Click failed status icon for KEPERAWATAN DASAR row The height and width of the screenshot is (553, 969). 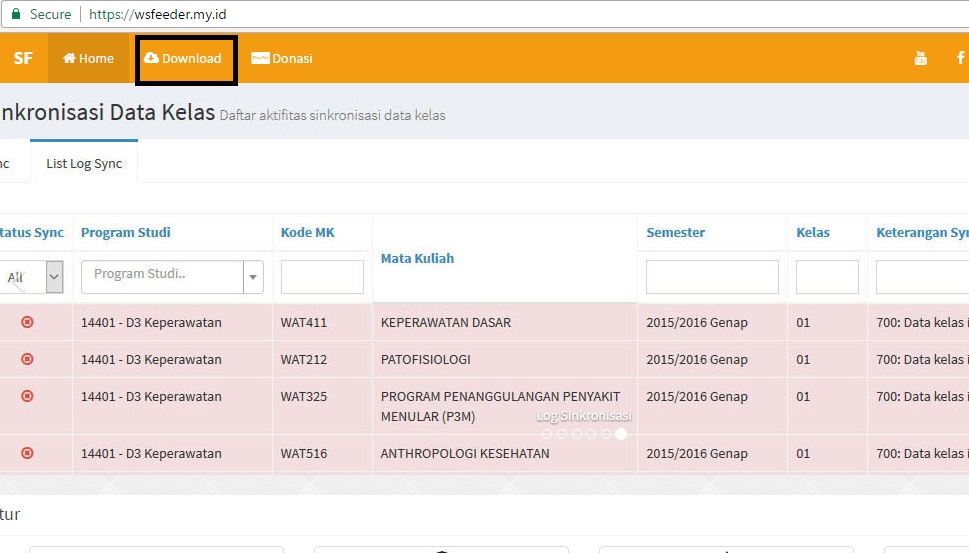[x=27, y=322]
